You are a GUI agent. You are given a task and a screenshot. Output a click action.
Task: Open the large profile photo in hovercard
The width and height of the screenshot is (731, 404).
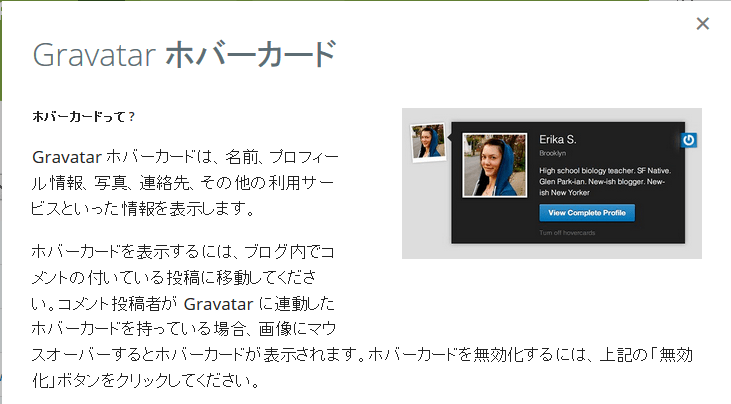[495, 165]
